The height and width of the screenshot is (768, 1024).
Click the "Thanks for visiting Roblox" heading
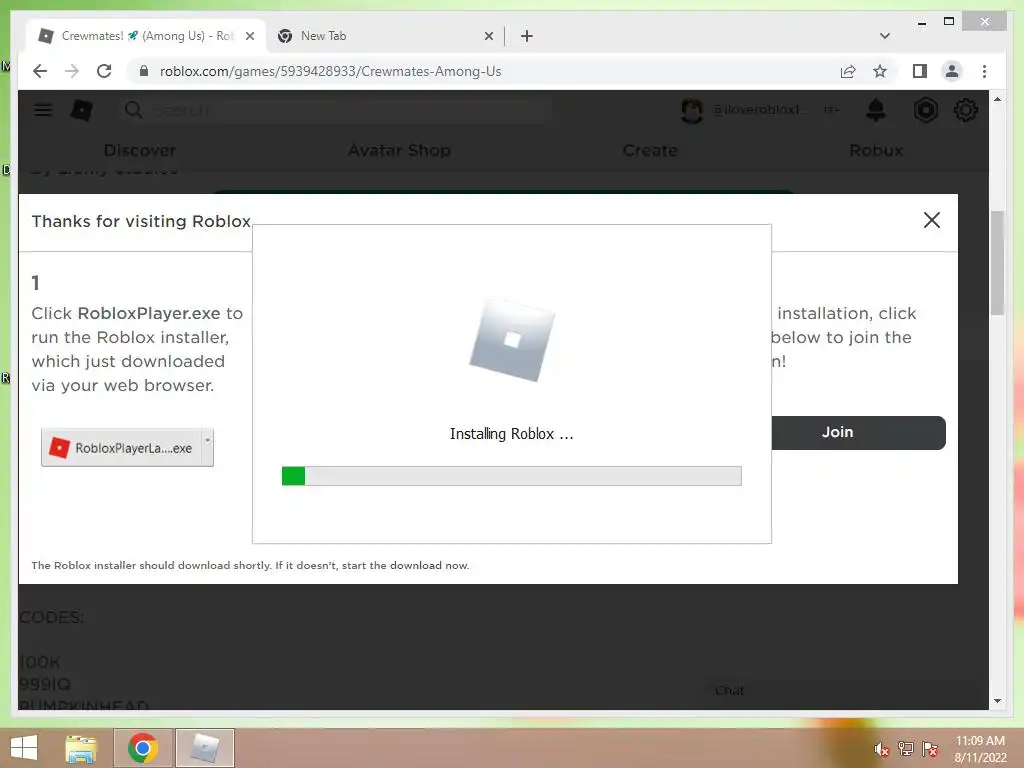pos(141,221)
